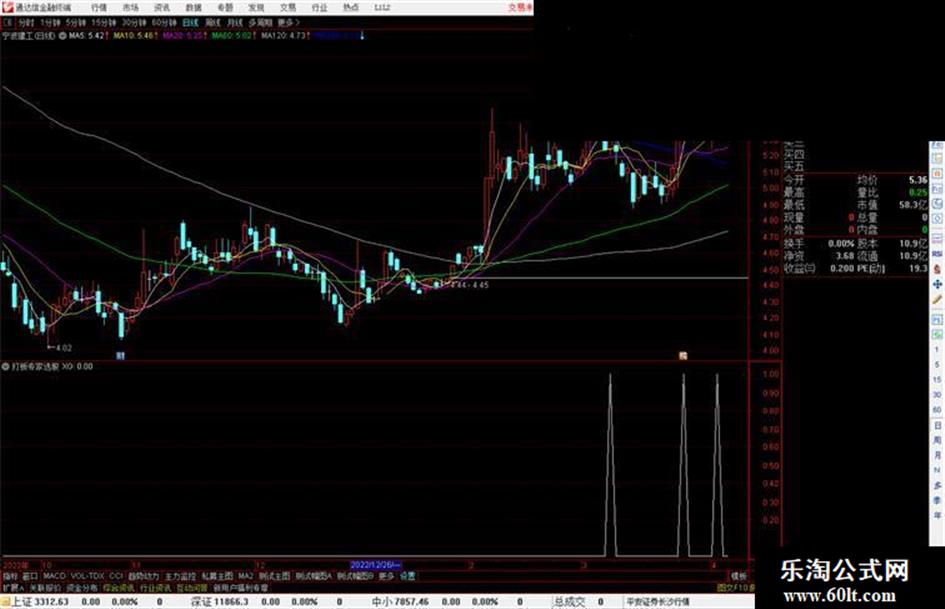This screenshot has width=945, height=609.
Task: Switch to 分时 chart tab
Action: [26, 23]
